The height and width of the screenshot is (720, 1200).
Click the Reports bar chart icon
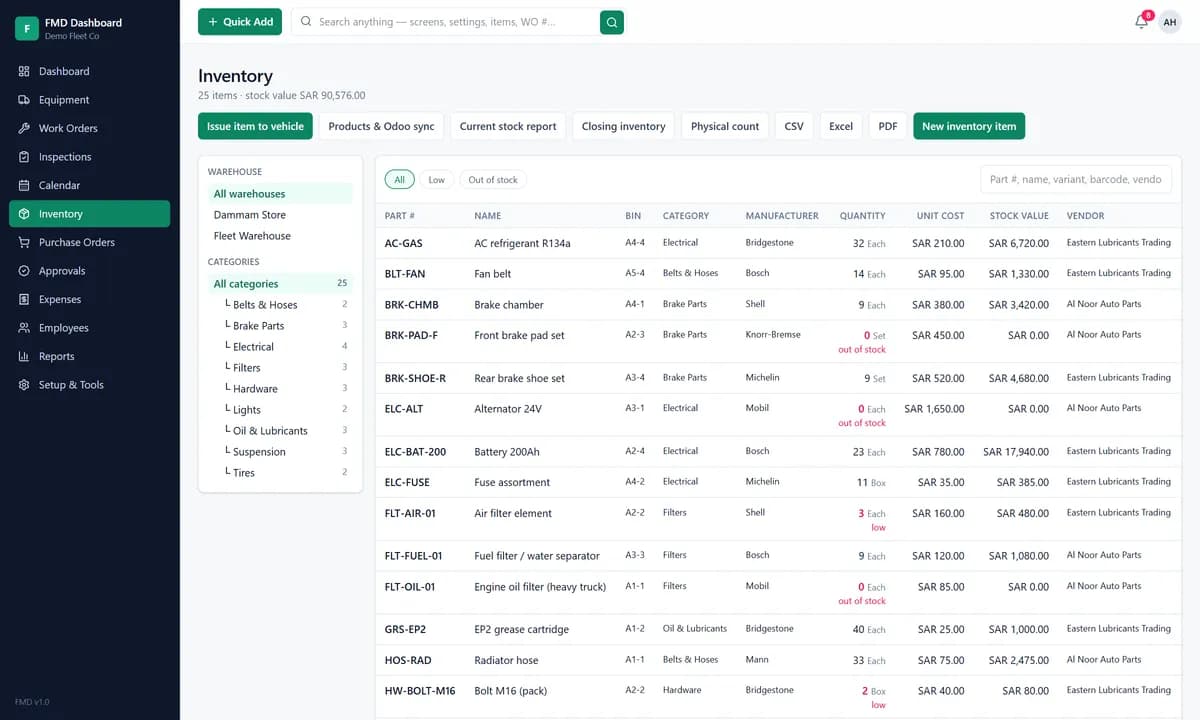pyautogui.click(x=24, y=357)
